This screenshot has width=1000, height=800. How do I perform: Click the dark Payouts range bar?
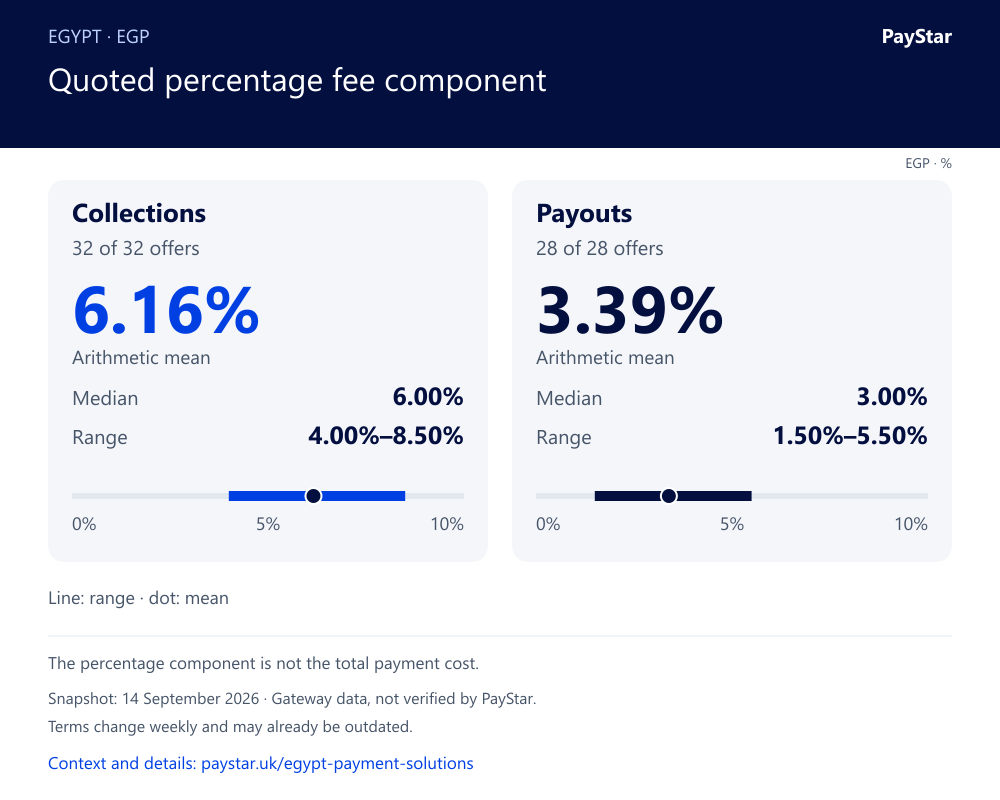click(x=673, y=496)
